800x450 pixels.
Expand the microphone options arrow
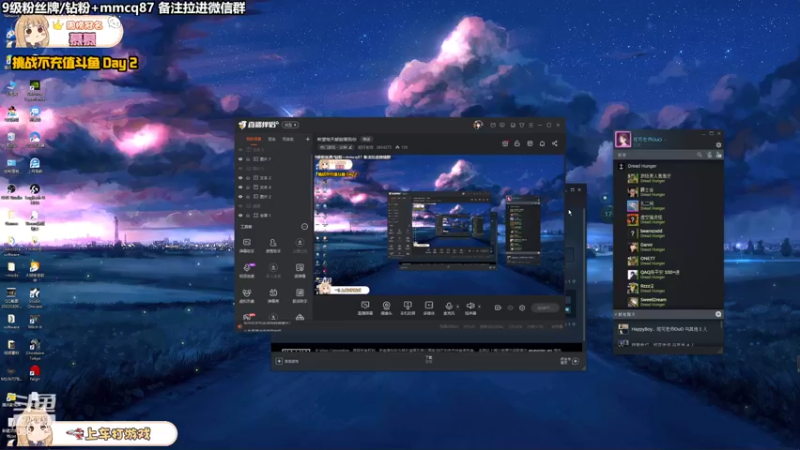click(x=457, y=307)
